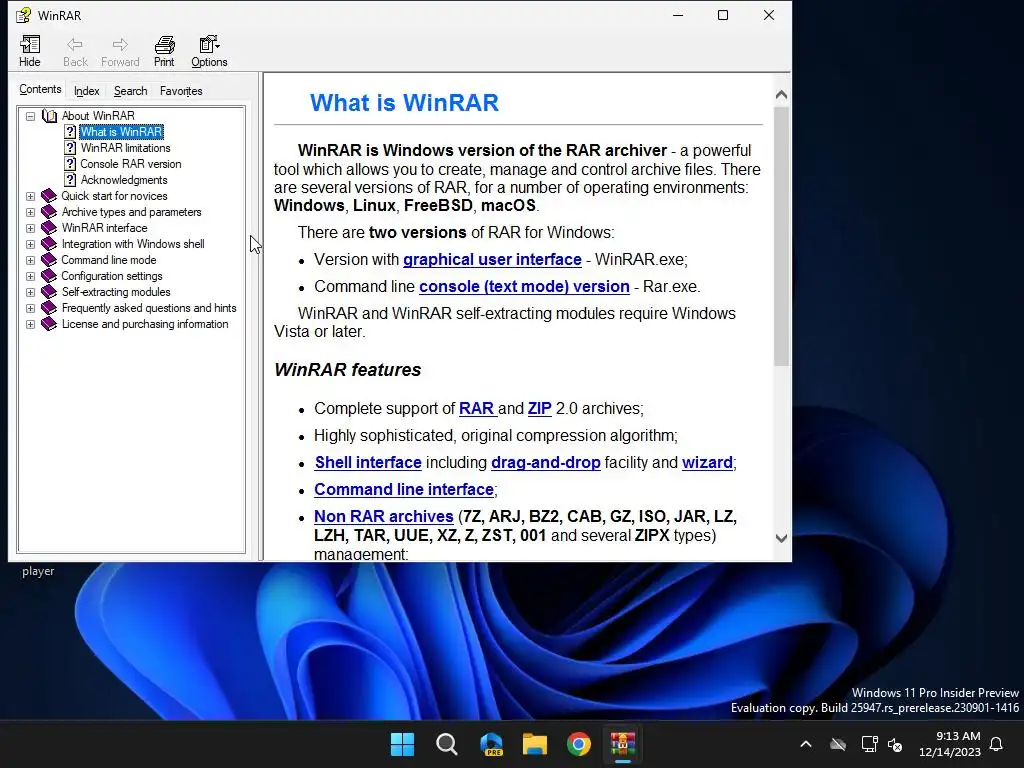This screenshot has height=768, width=1024.
Task: Follow the Non RAR archives link
Action: (x=383, y=517)
